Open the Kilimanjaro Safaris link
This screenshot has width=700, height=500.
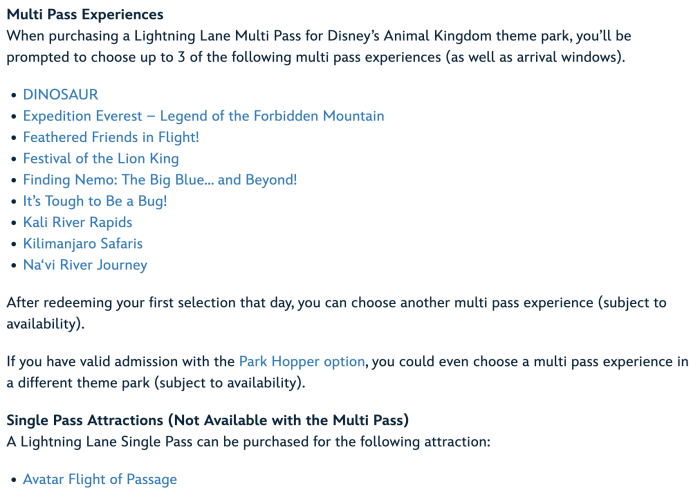point(83,243)
